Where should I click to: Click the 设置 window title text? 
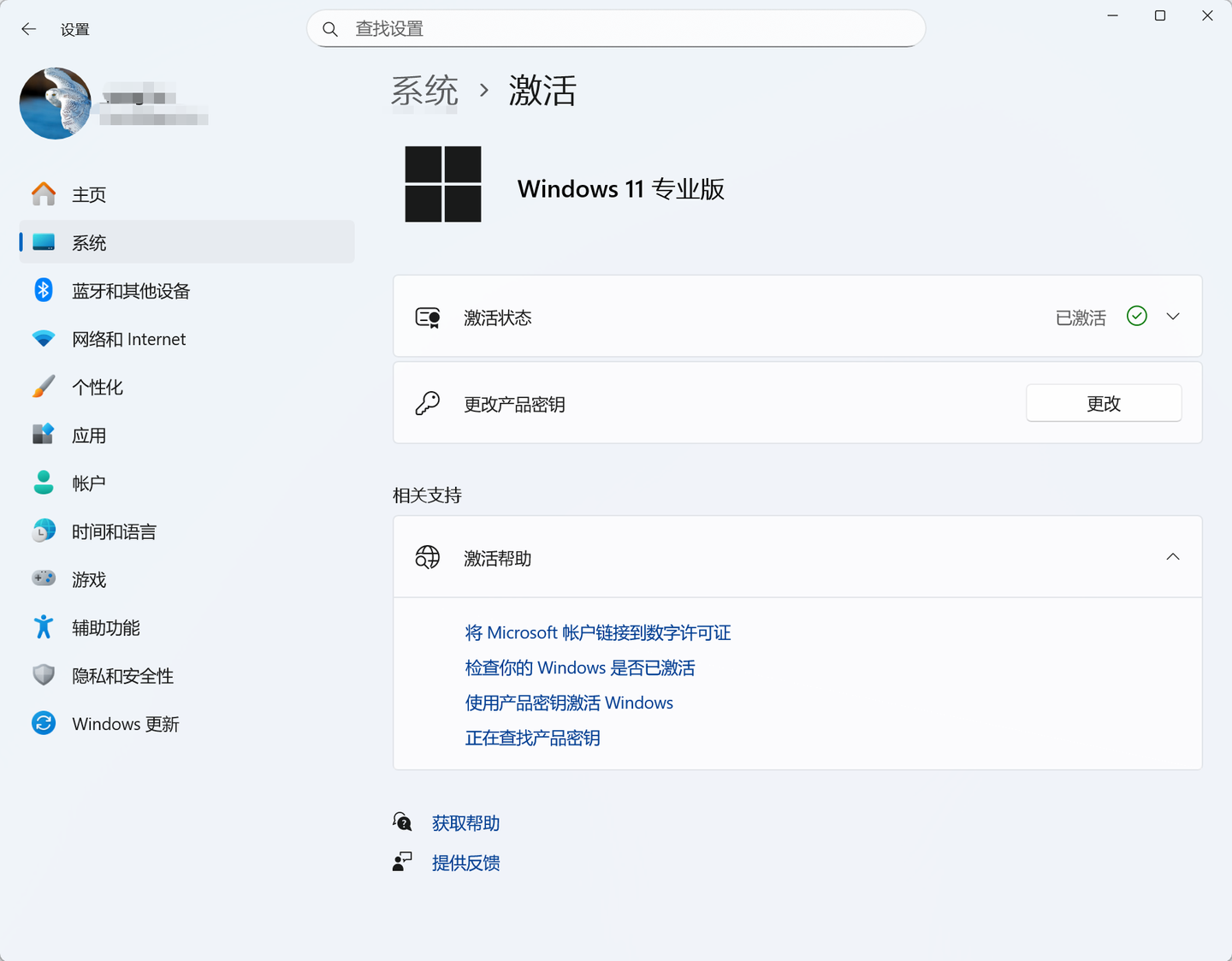(x=75, y=29)
